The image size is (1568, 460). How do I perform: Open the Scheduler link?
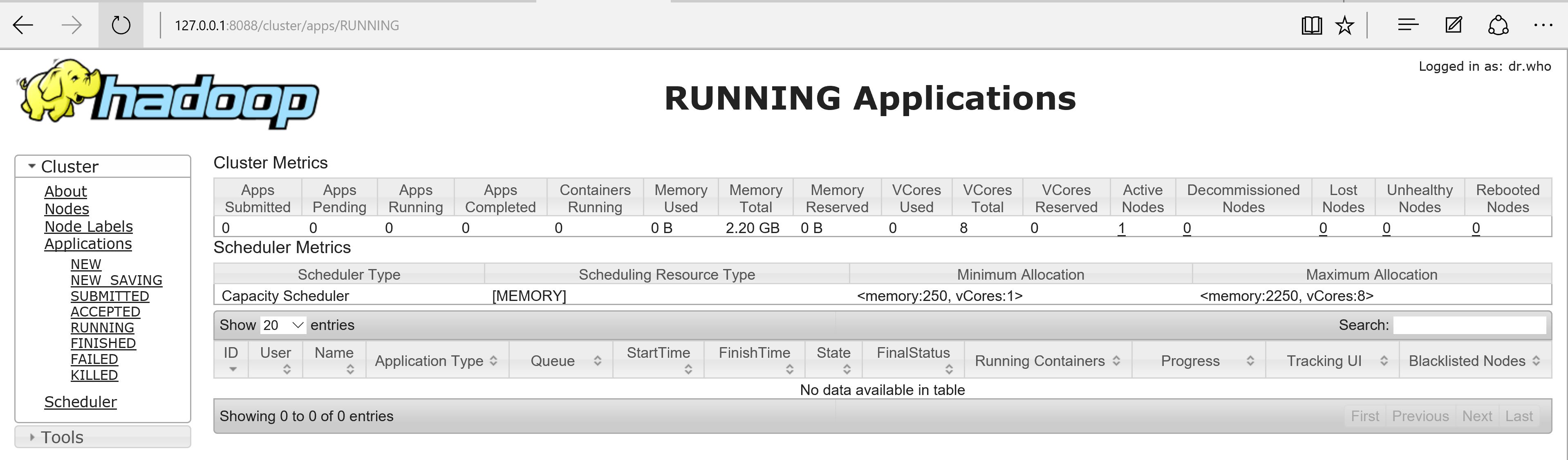coord(80,402)
